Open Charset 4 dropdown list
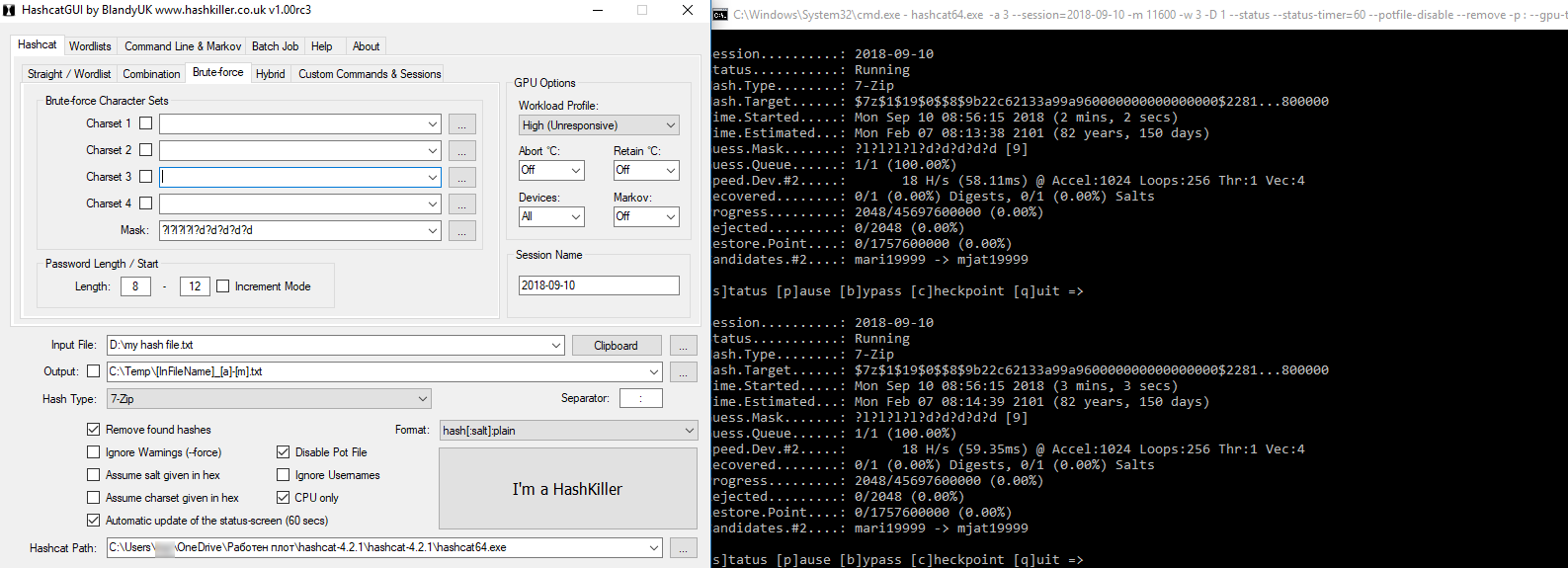The width and height of the screenshot is (1568, 568). (x=433, y=203)
